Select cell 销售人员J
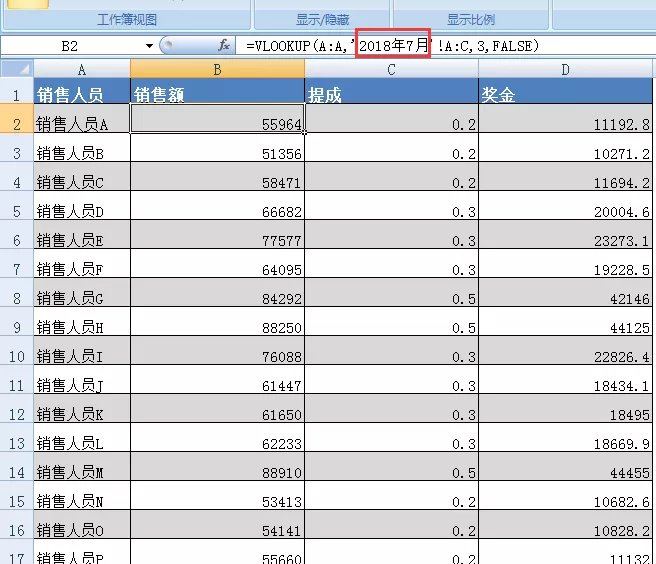The image size is (656, 564). [82, 379]
